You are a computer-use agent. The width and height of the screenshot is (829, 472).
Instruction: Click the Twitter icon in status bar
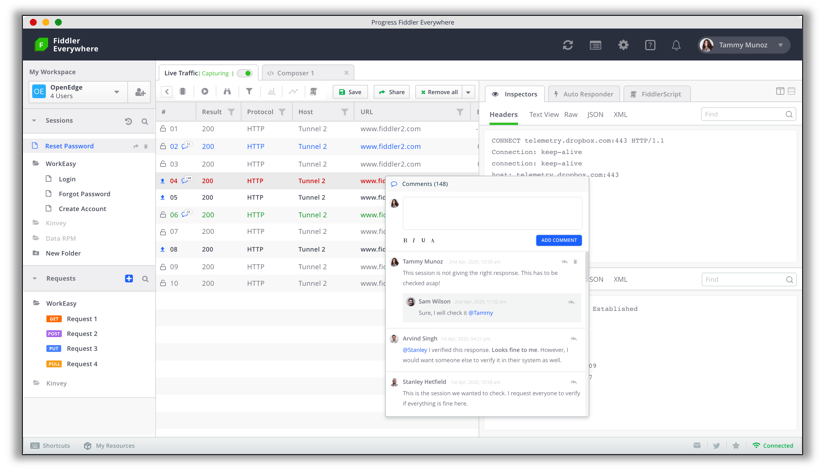pyautogui.click(x=716, y=446)
